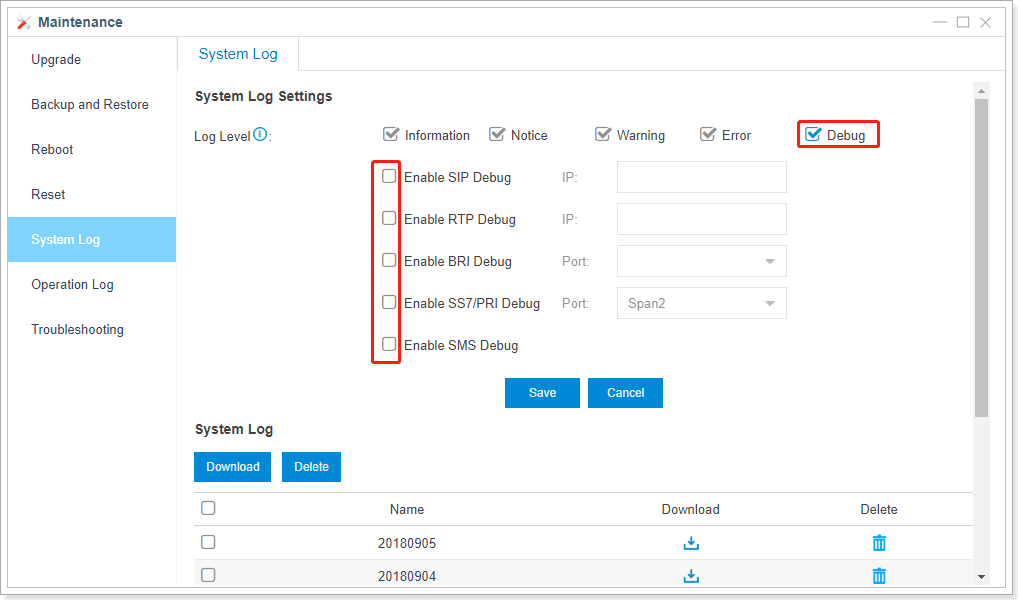Click the SIP Debug IP input field
Image resolution: width=1018 pixels, height=600 pixels.
(702, 177)
